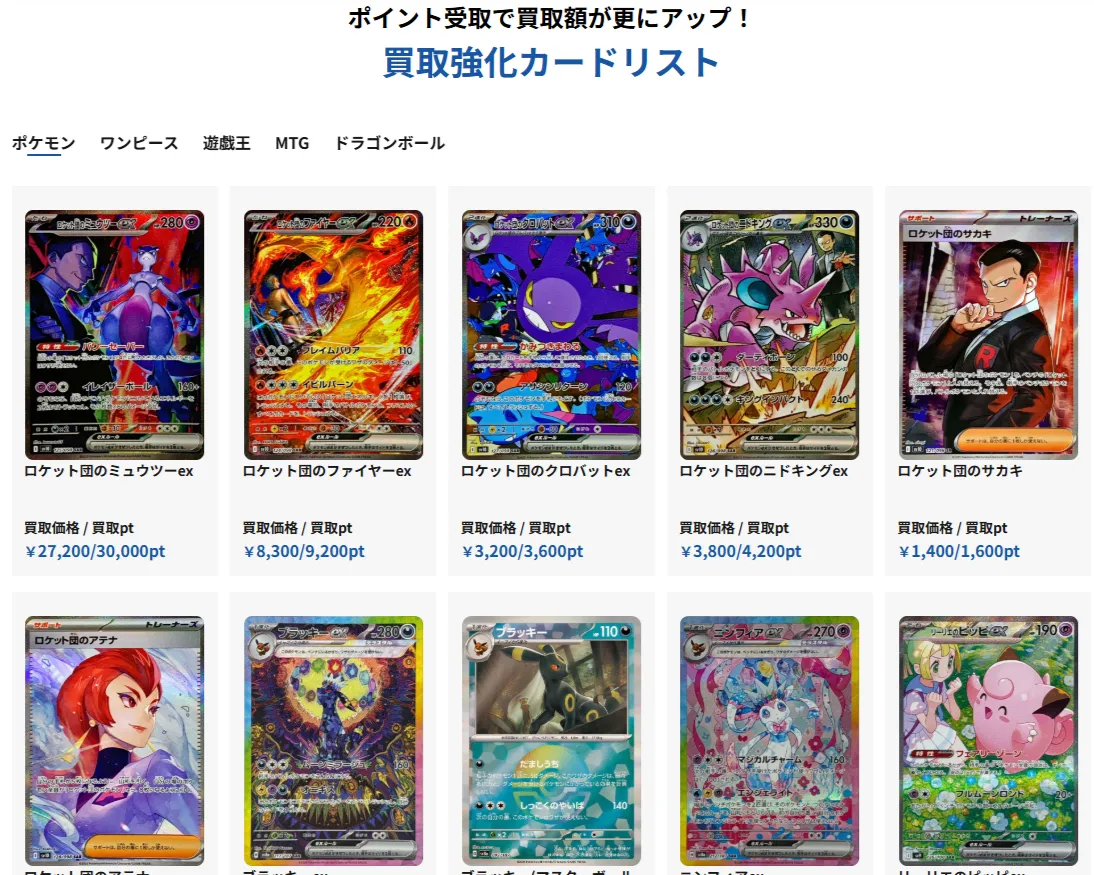This screenshot has width=1094, height=875.
Task: Open the ロケット団のアテナ trainer card image
Action: click(x=114, y=741)
